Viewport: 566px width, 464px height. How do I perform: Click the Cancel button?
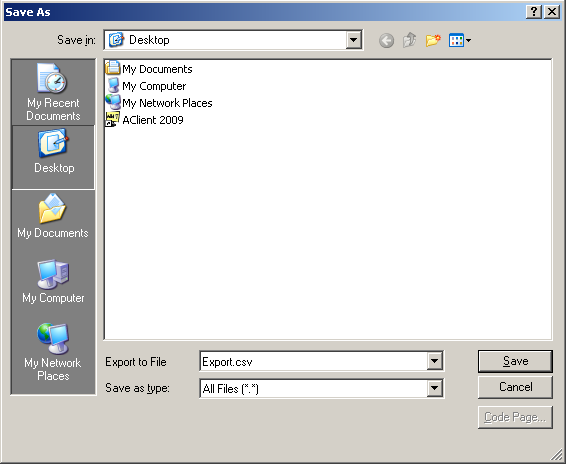click(515, 387)
